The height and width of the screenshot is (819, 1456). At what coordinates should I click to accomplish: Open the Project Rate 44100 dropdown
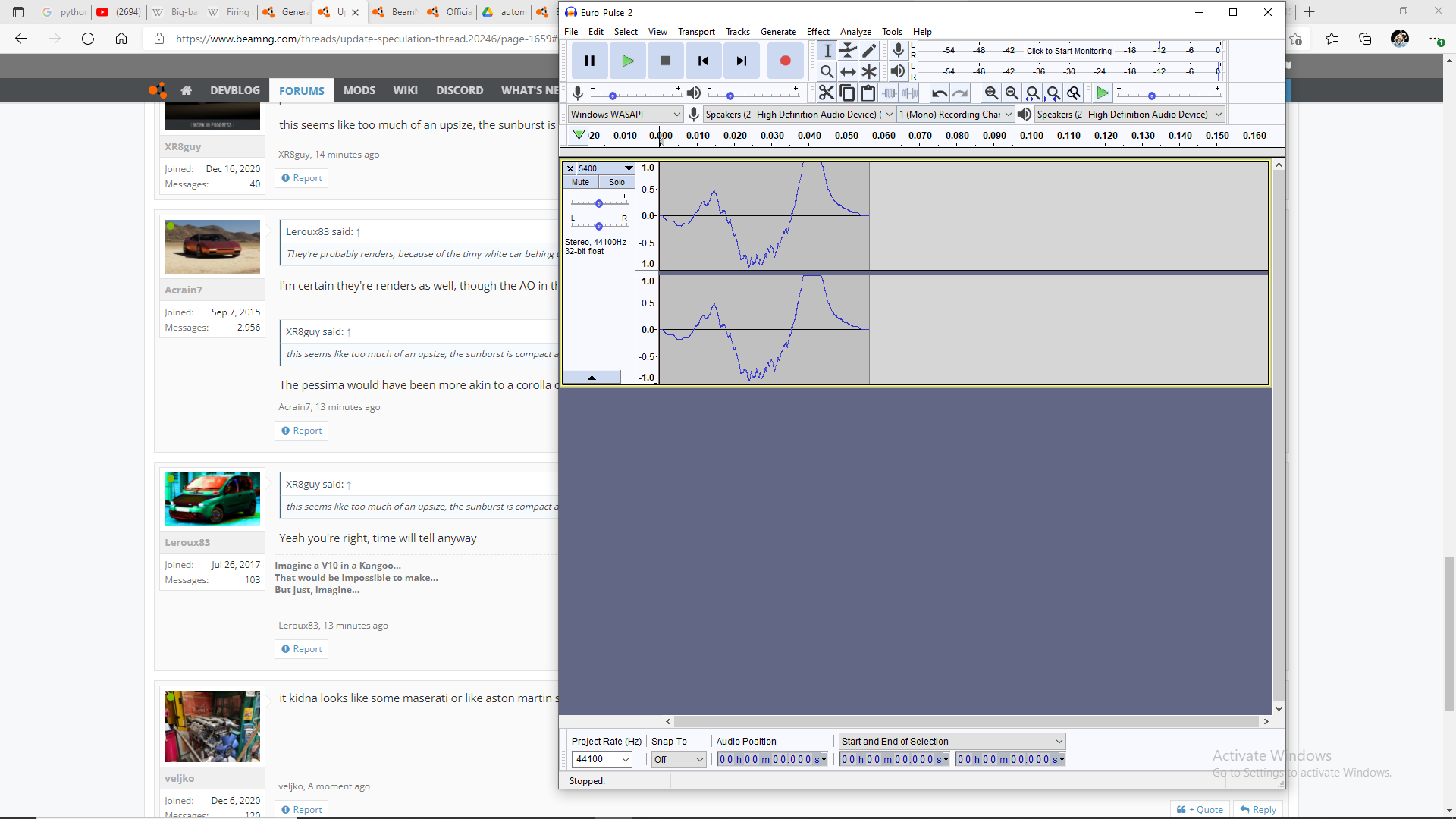coord(626,759)
